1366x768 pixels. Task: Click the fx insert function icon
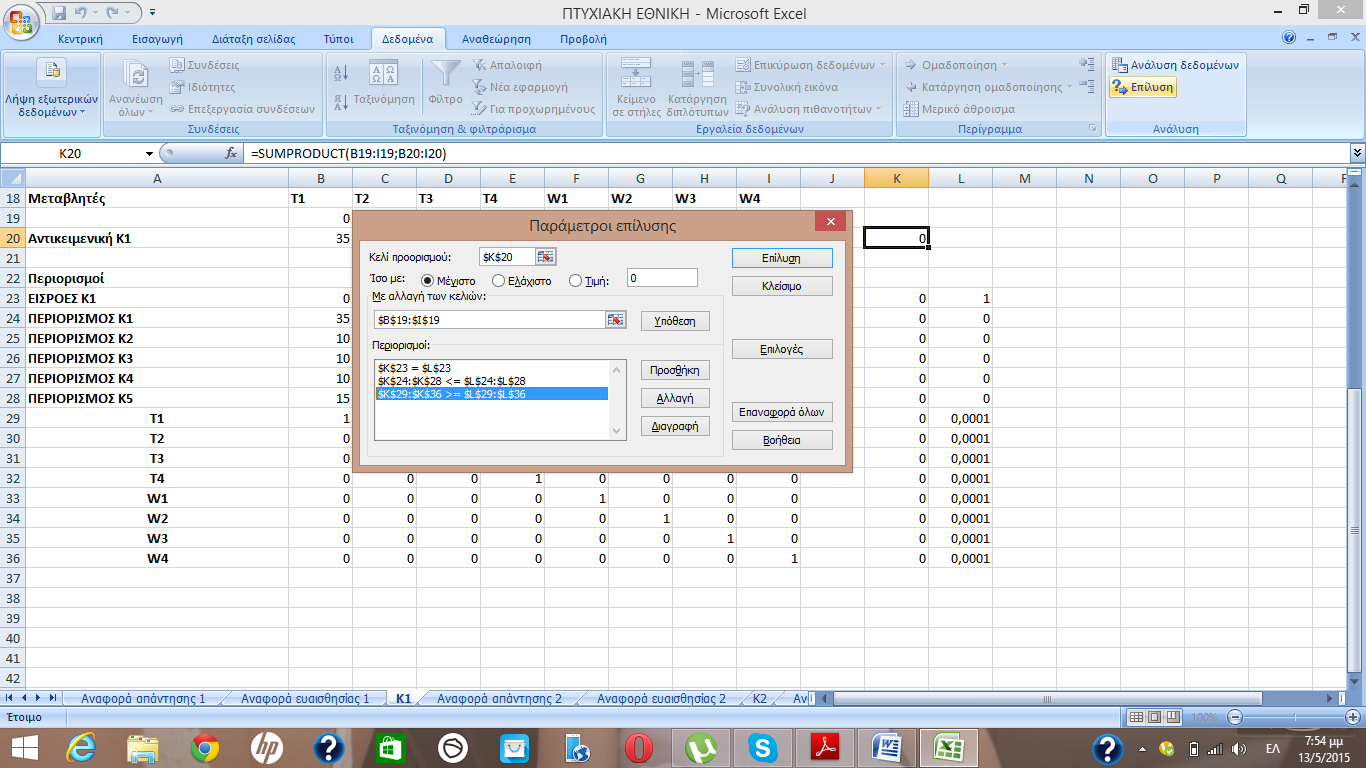tap(231, 153)
